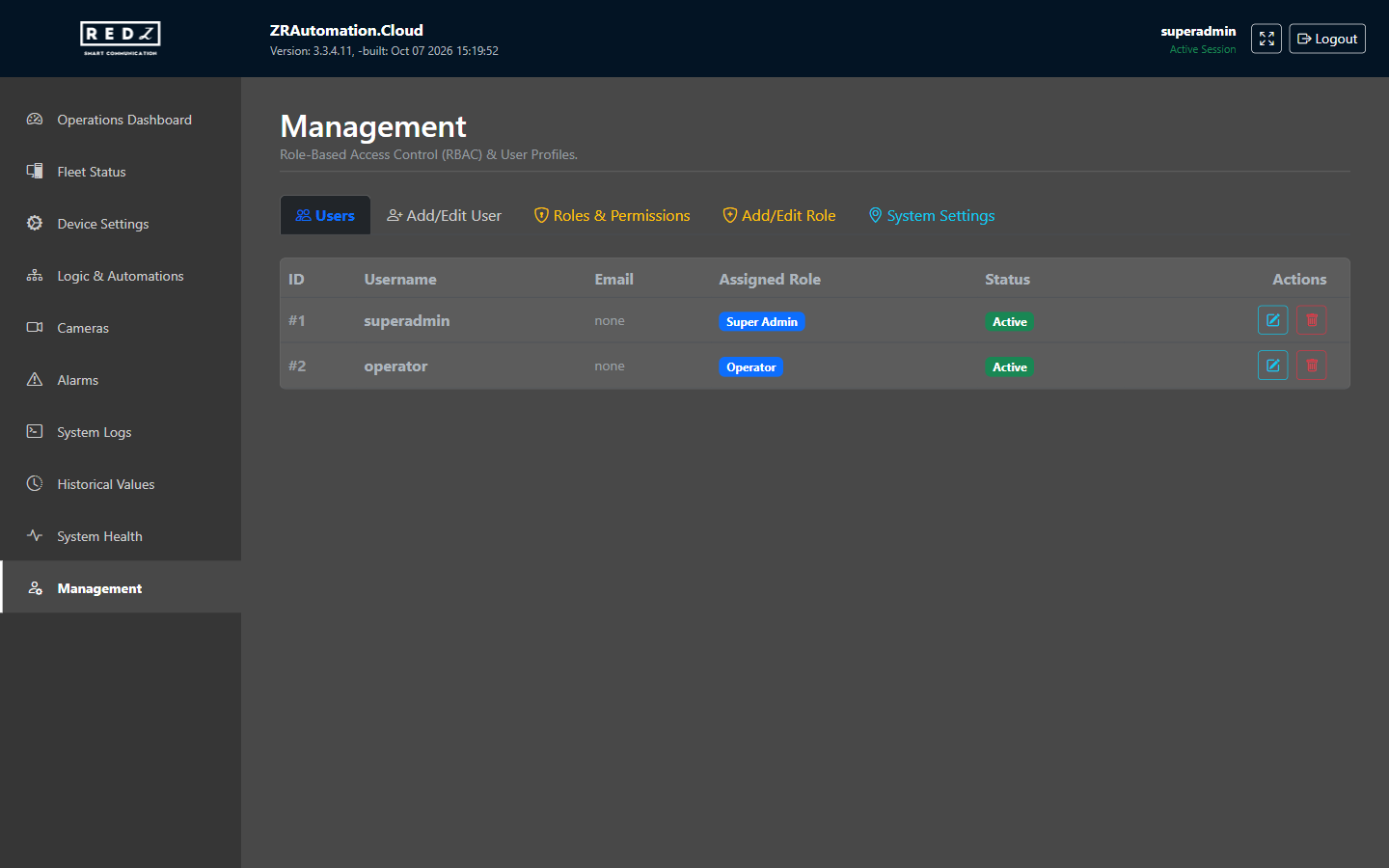Viewport: 1389px width, 868px height.
Task: Click the email 'none' in superadmin row
Action: (x=610, y=320)
